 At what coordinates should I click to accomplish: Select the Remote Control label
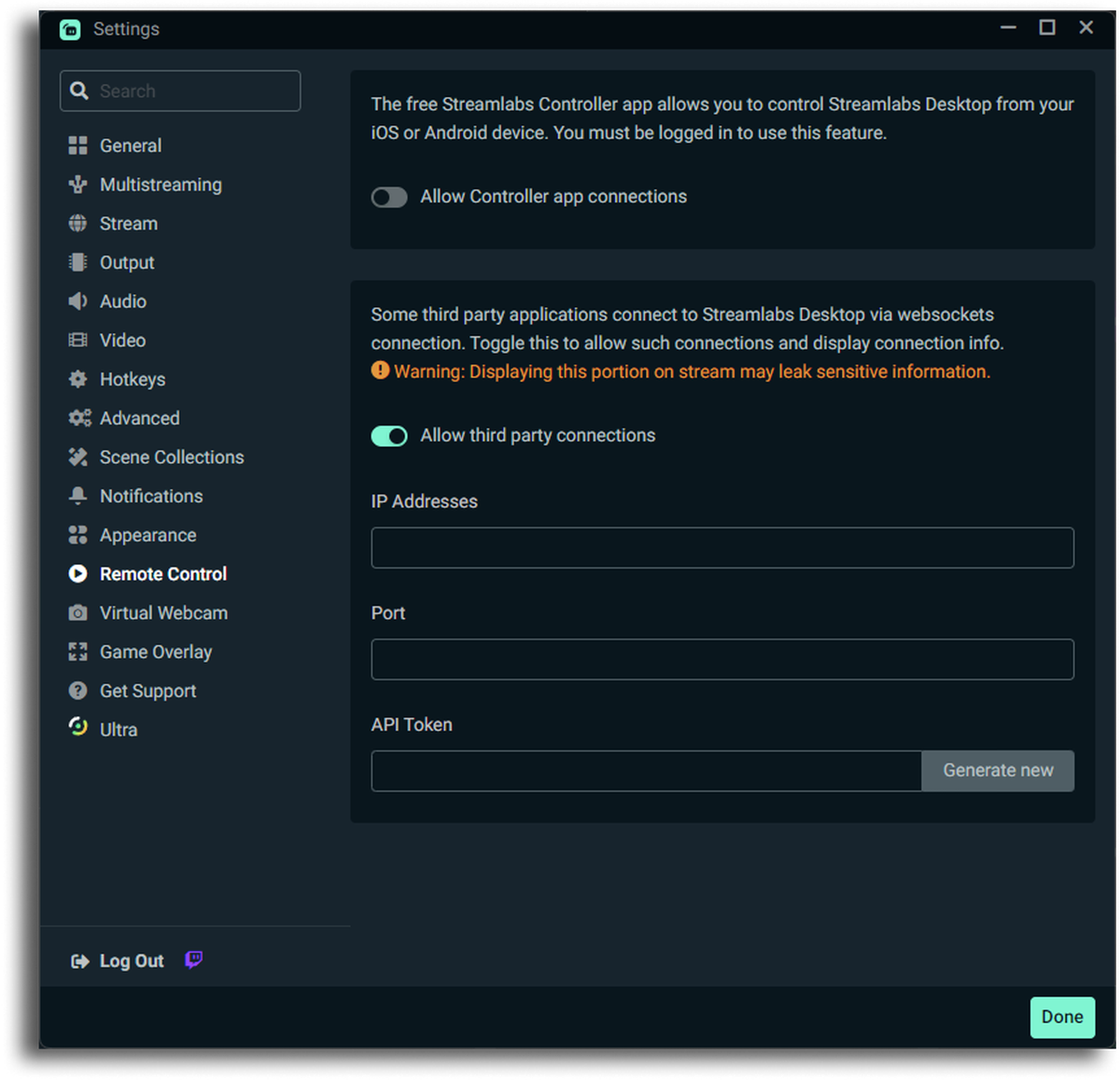(163, 574)
